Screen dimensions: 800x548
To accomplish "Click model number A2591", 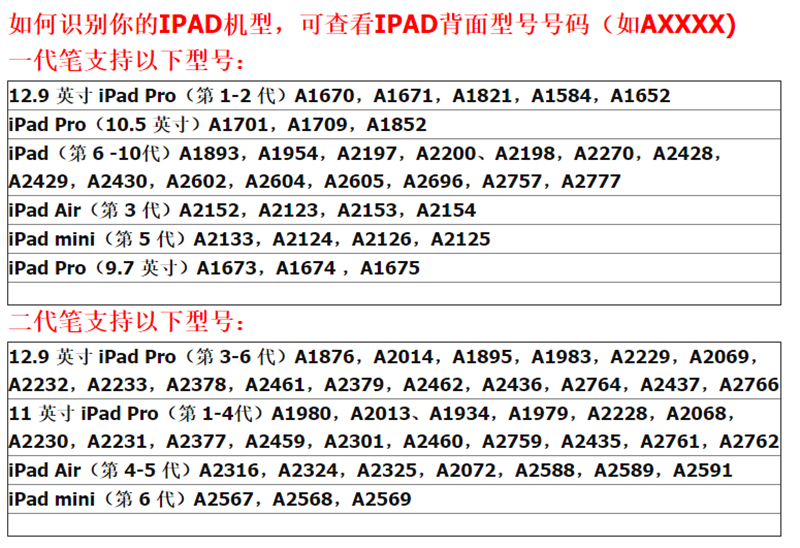I will (x=703, y=470).
